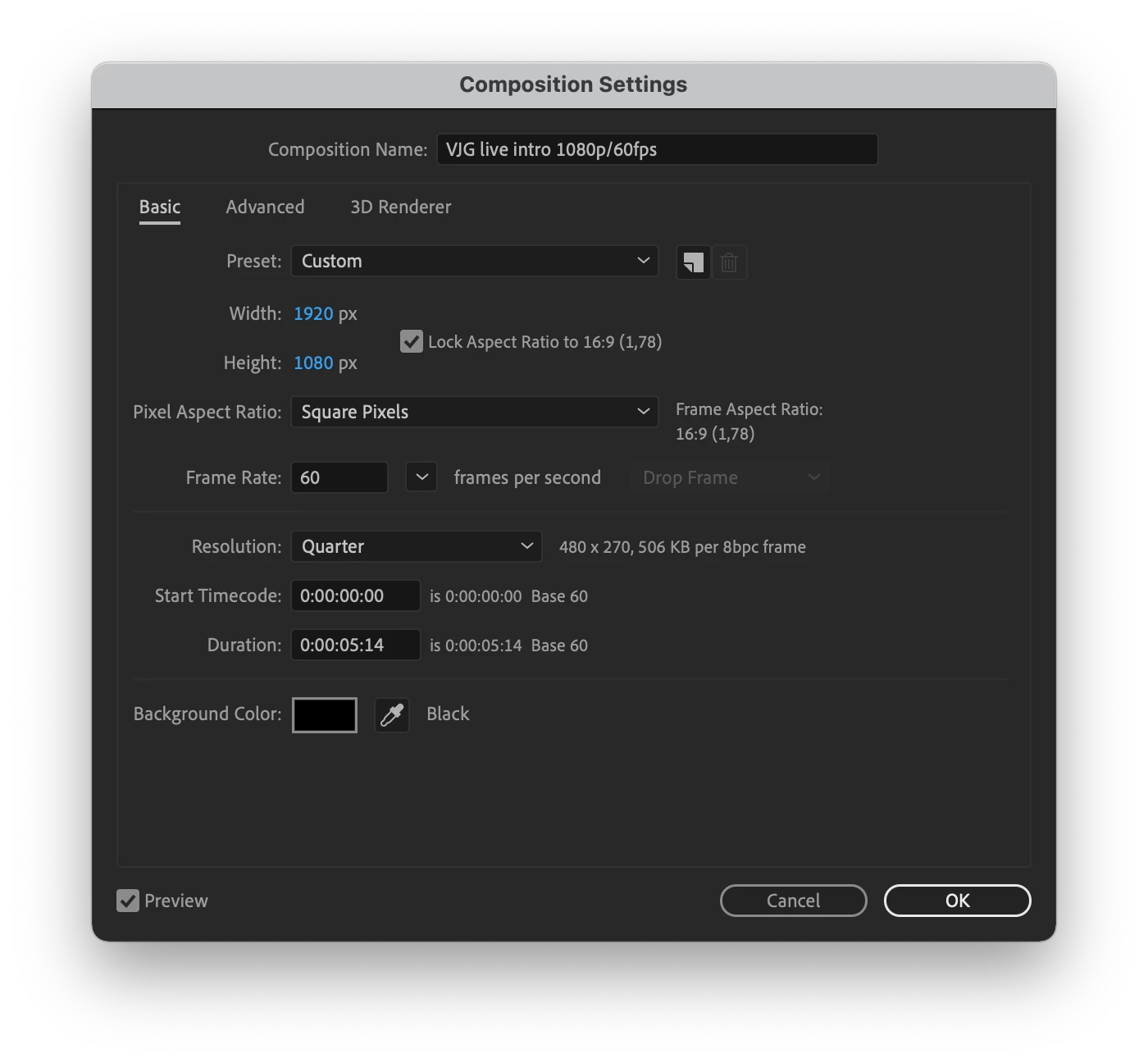The height and width of the screenshot is (1063, 1148).
Task: Click the Frame Rate field showing 60
Action: [339, 477]
